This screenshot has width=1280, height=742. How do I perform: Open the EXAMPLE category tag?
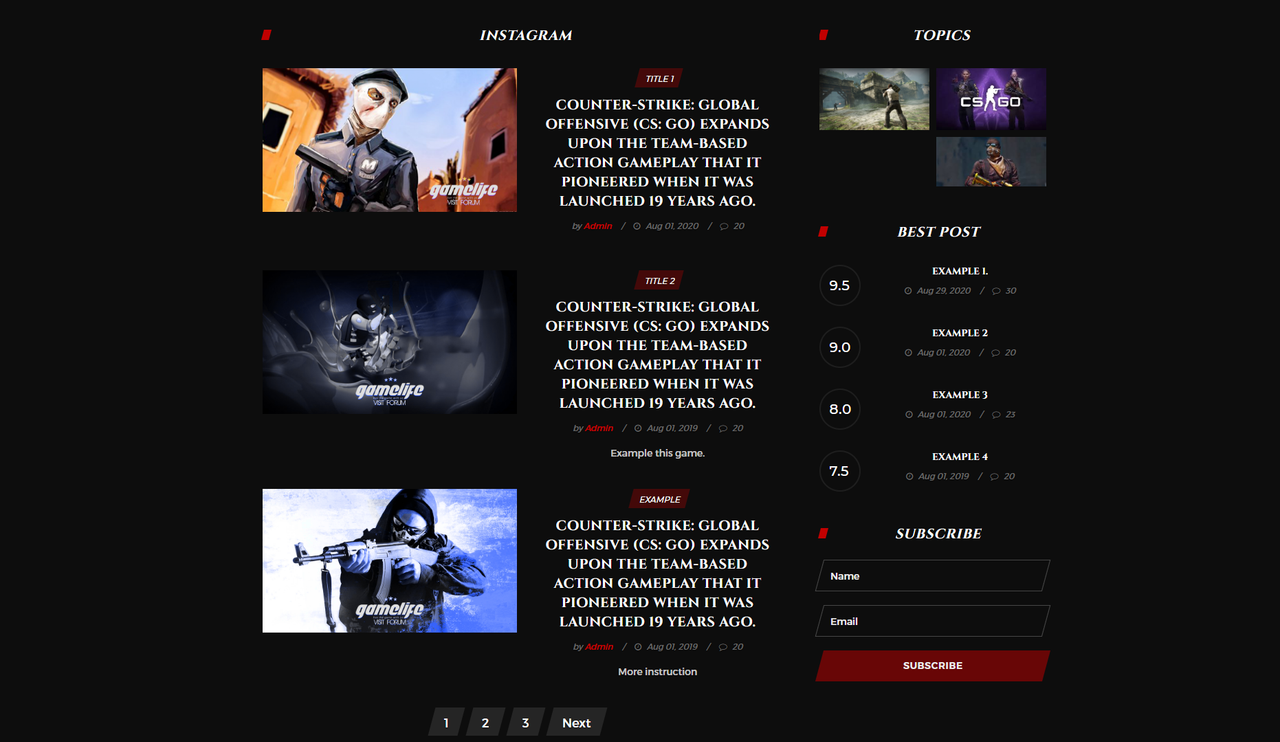[659, 499]
